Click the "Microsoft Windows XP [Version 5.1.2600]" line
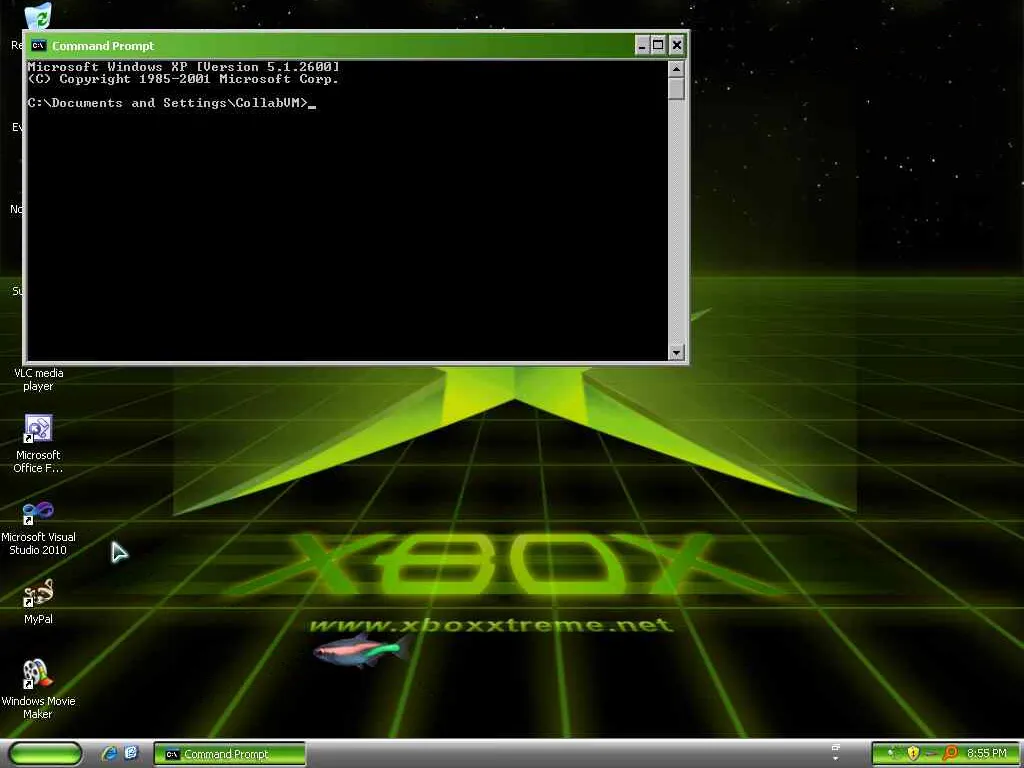1024x768 pixels. (x=184, y=67)
